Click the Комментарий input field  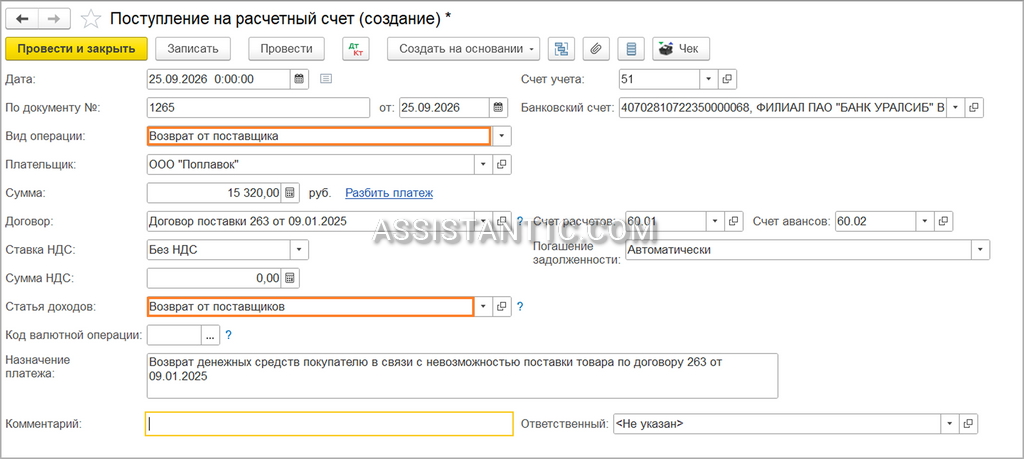pyautogui.click(x=329, y=424)
